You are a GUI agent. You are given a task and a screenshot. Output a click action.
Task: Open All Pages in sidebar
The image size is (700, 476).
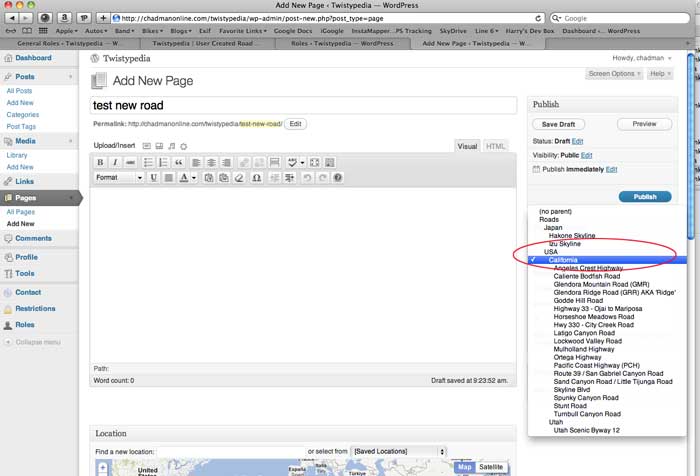[21, 212]
